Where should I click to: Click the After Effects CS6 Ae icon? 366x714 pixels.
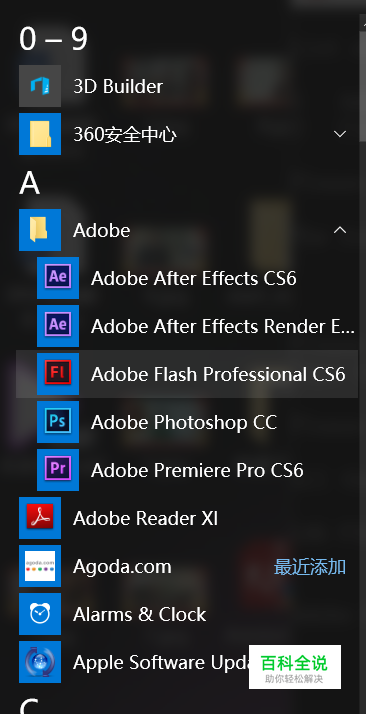coord(58,278)
